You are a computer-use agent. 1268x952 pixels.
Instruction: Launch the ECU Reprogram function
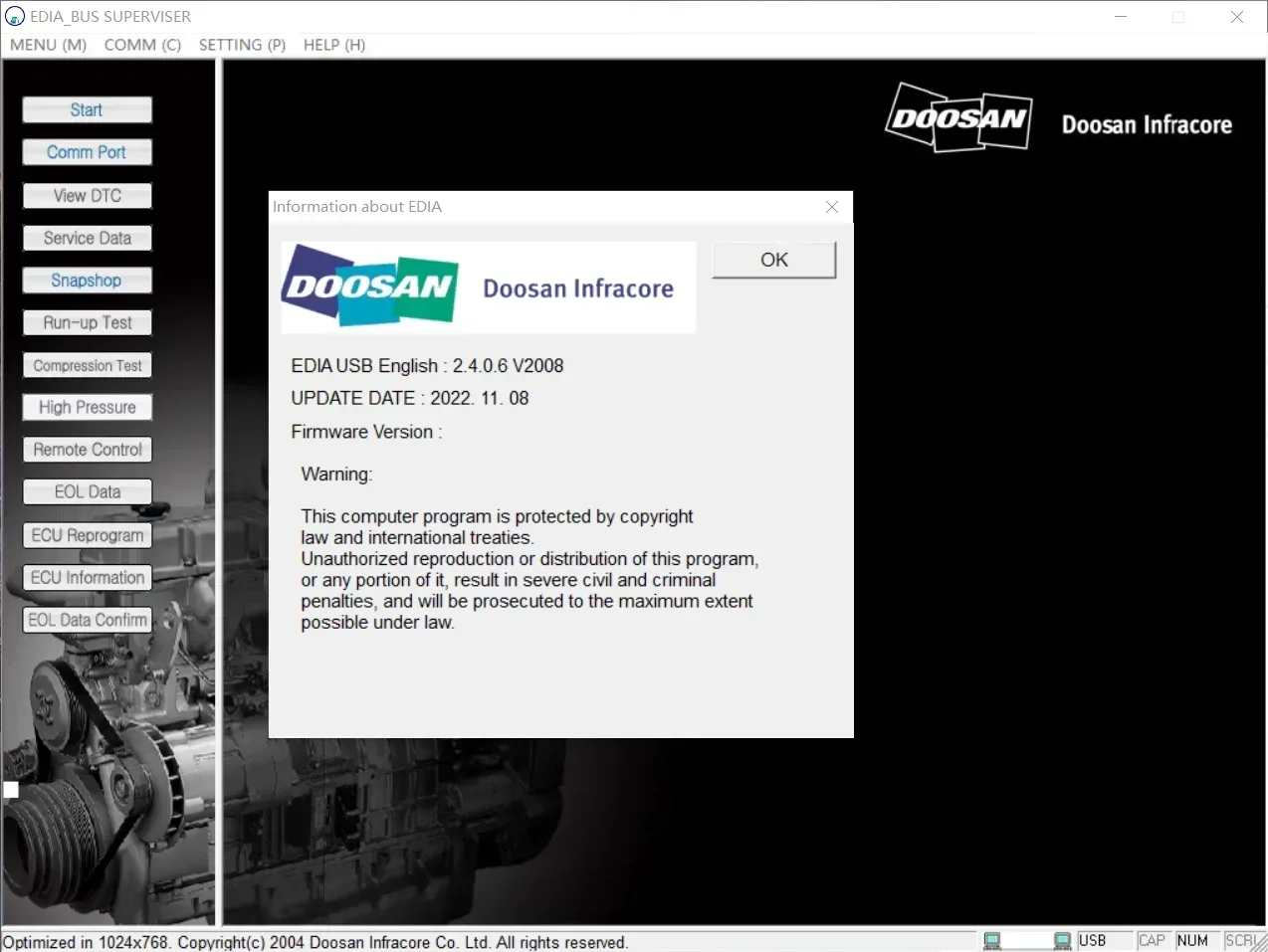pyautogui.click(x=87, y=535)
